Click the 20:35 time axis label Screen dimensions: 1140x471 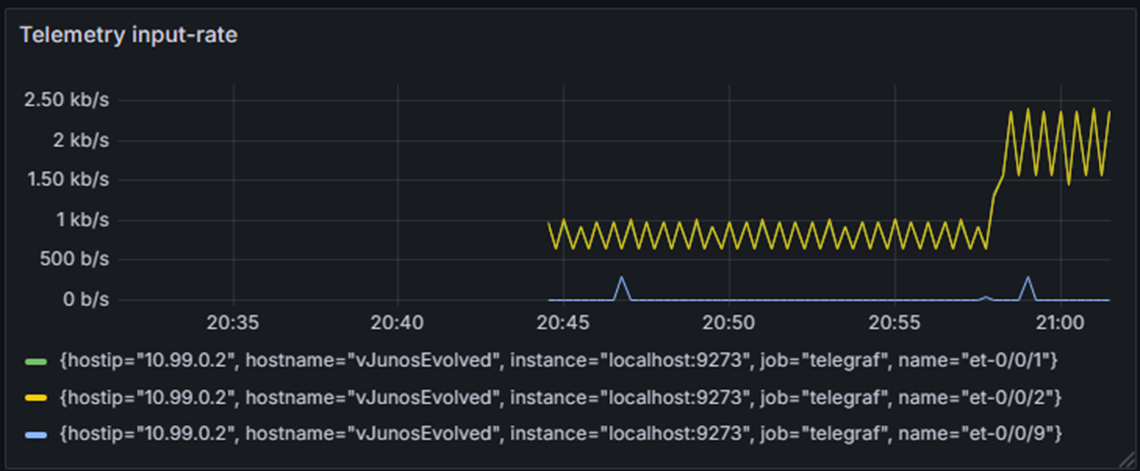233,321
